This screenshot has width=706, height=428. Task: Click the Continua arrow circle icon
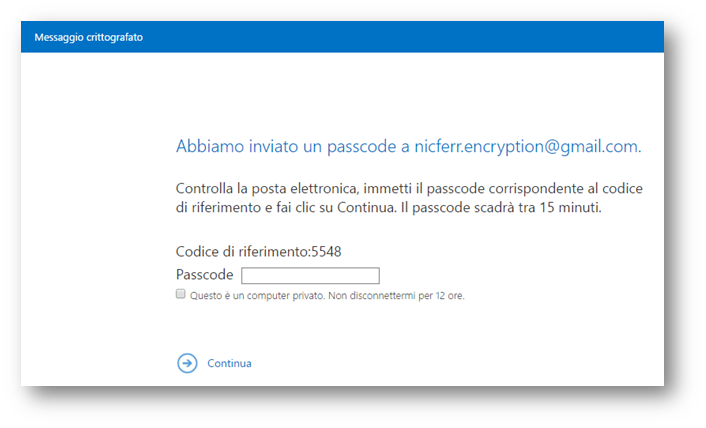[x=187, y=363]
